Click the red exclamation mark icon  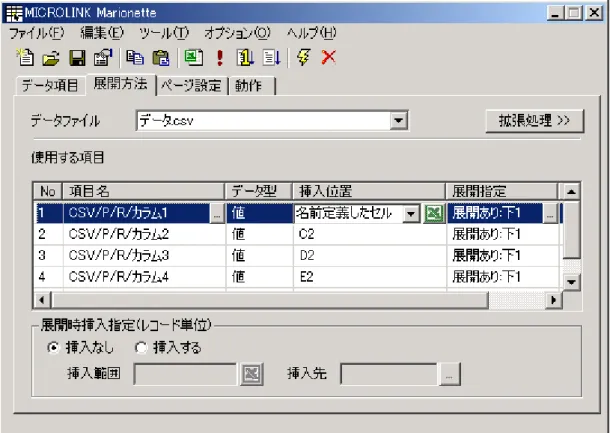point(220,58)
